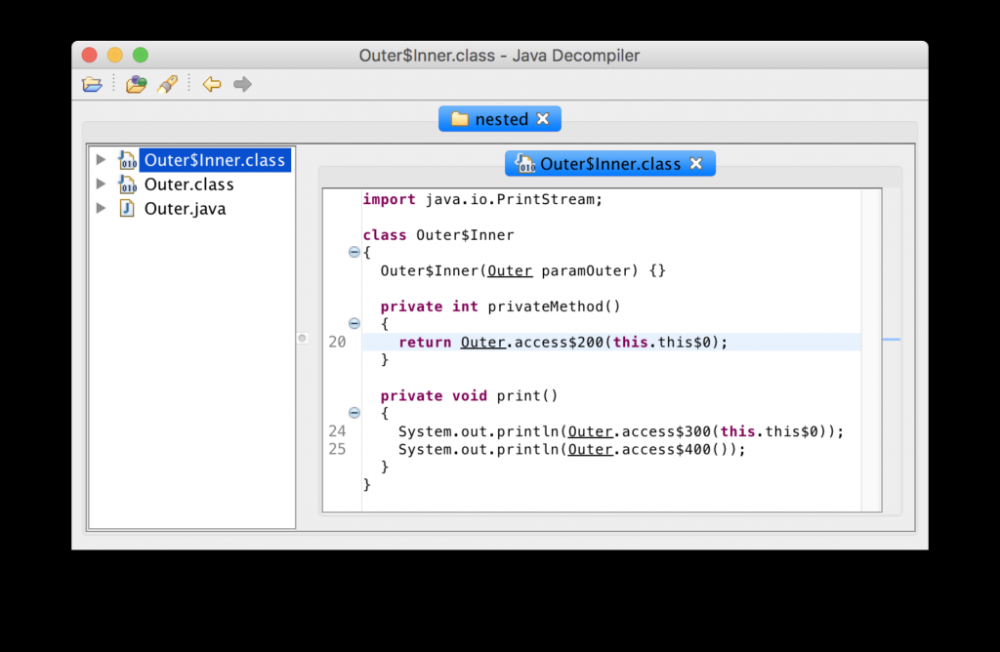The width and height of the screenshot is (1000, 652).
Task: Go forward with the right arrow icon
Action: click(x=242, y=84)
